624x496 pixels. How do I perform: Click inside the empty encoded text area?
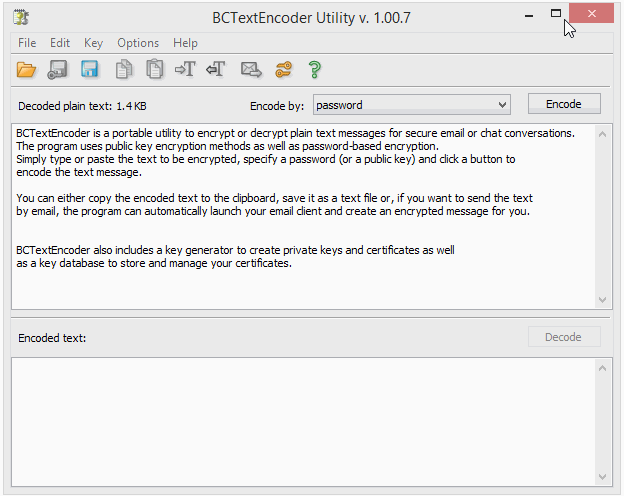click(303, 422)
